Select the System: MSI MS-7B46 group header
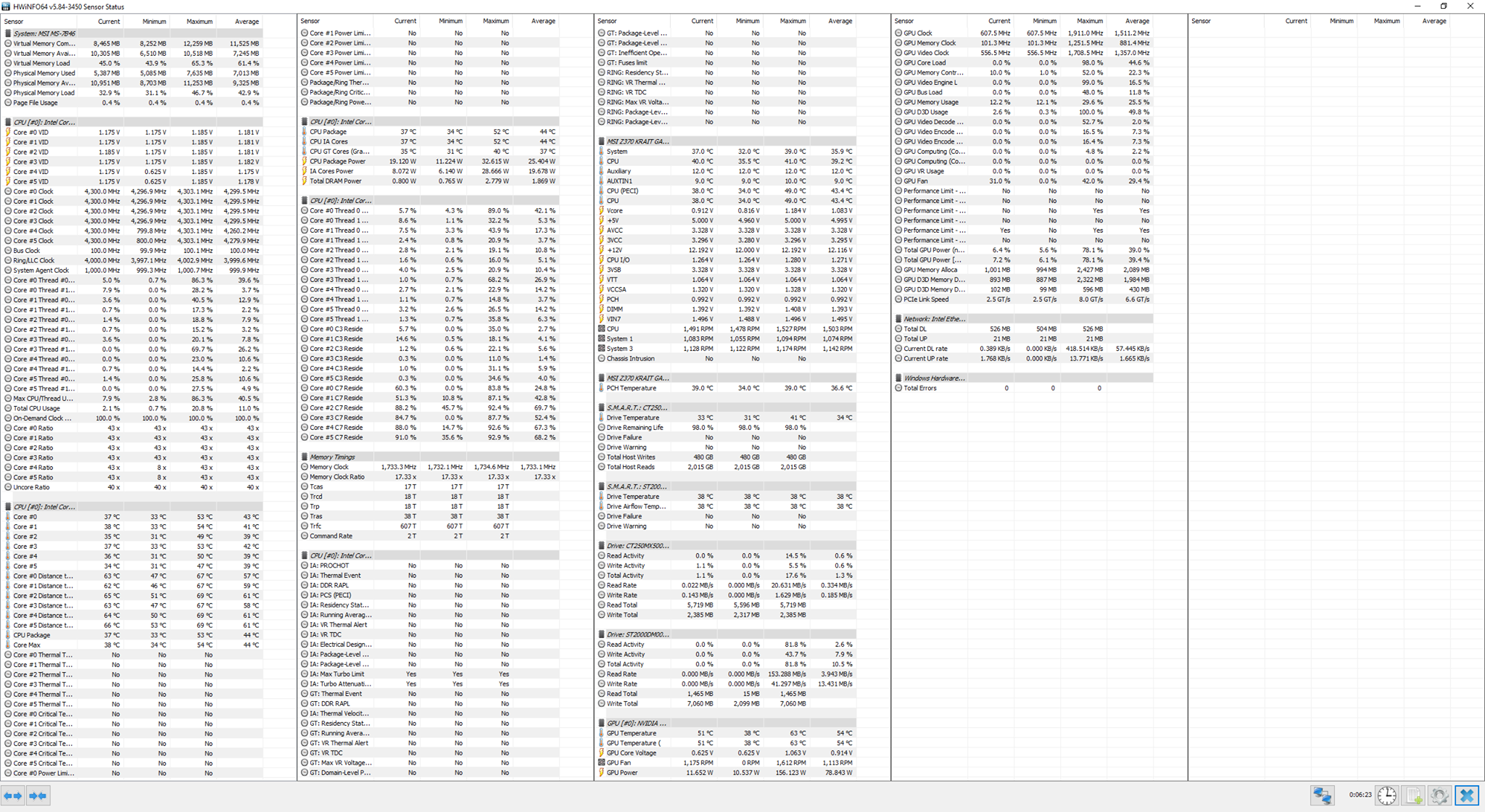This screenshot has width=1485, height=812. click(44, 33)
